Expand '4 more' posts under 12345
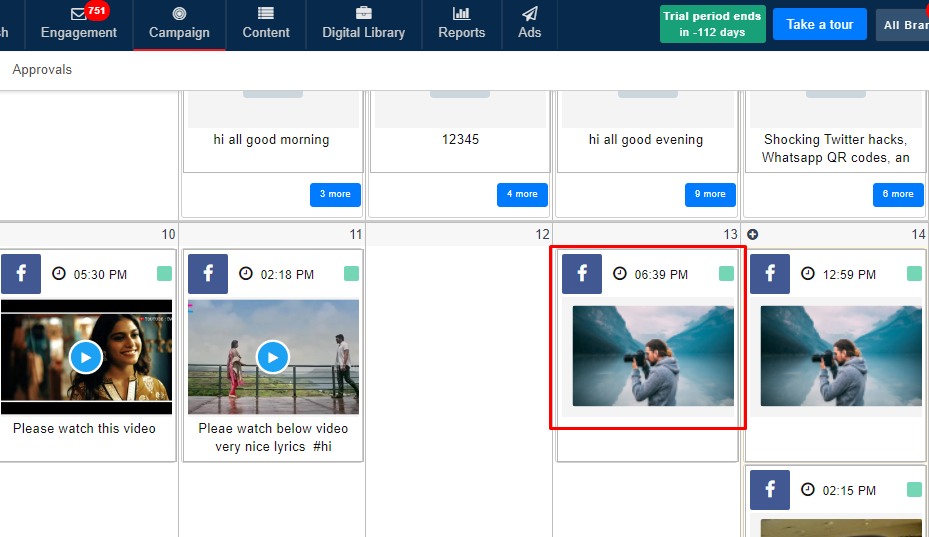Image resolution: width=929 pixels, height=537 pixels. point(522,194)
